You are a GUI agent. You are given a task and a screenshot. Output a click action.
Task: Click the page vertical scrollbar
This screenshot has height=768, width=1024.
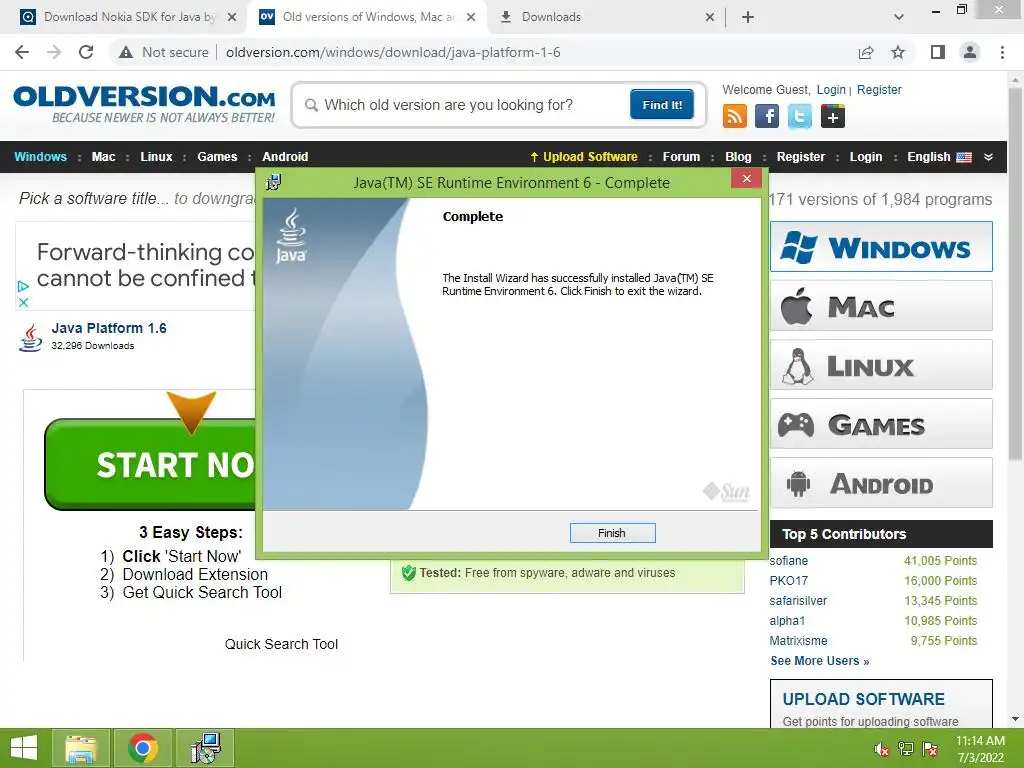click(x=1015, y=274)
